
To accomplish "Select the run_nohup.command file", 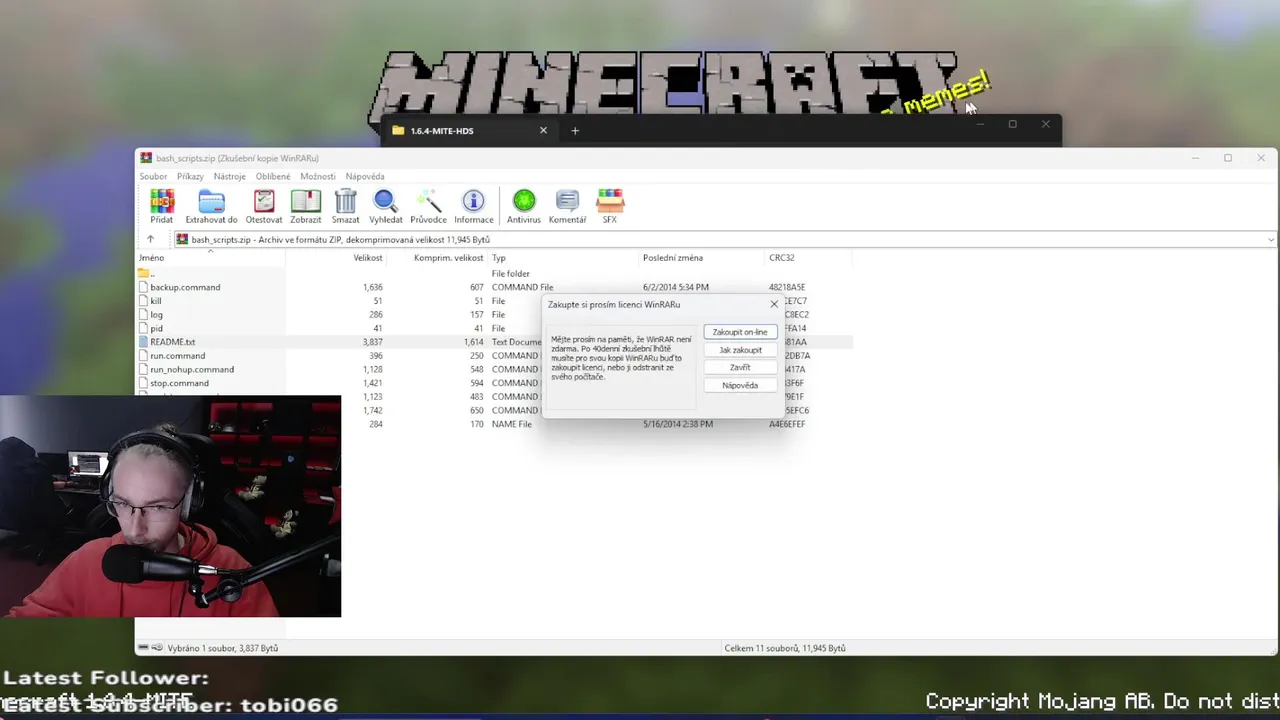I will [x=192, y=369].
